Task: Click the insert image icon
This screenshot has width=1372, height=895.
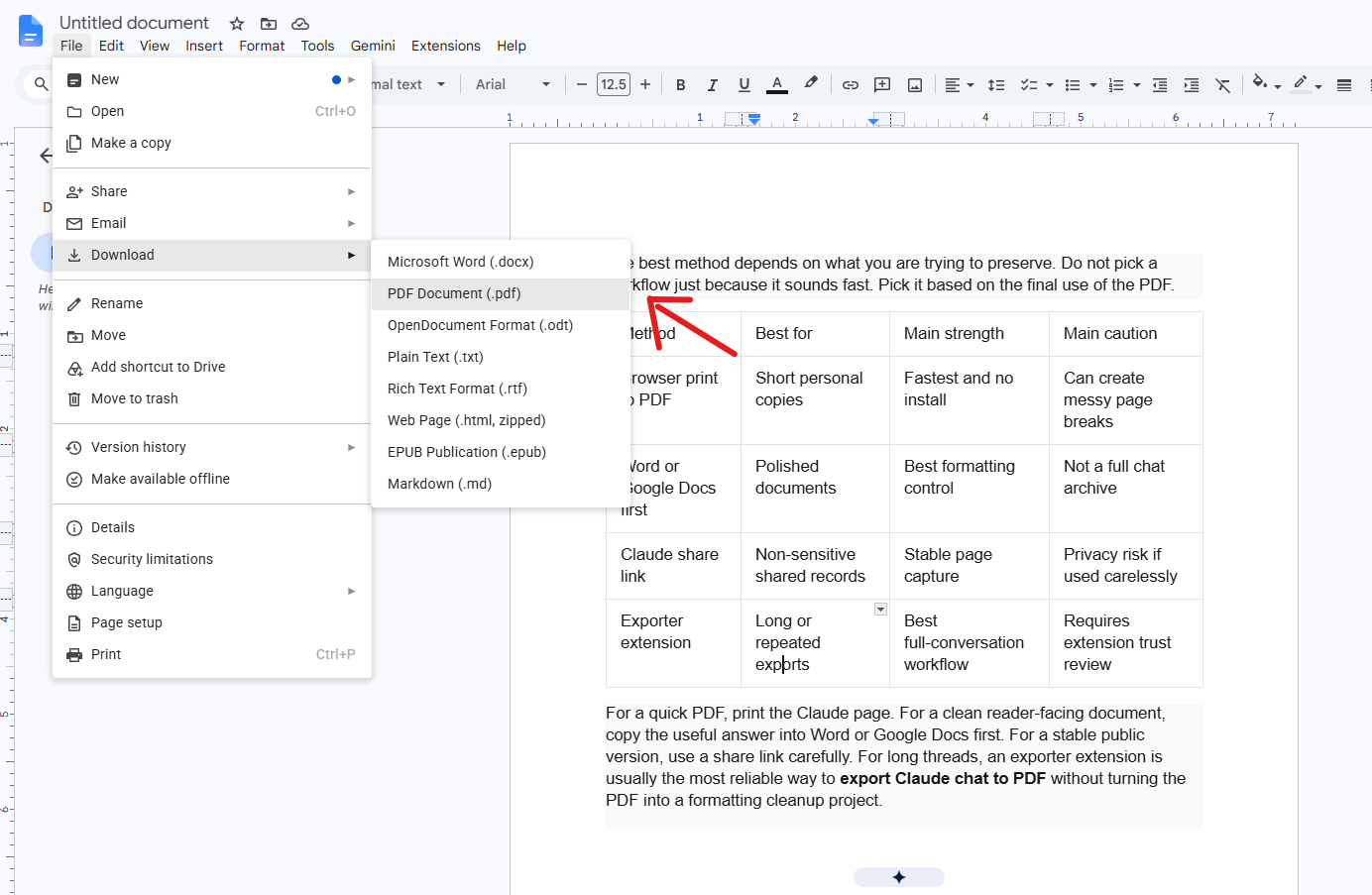Action: (915, 84)
